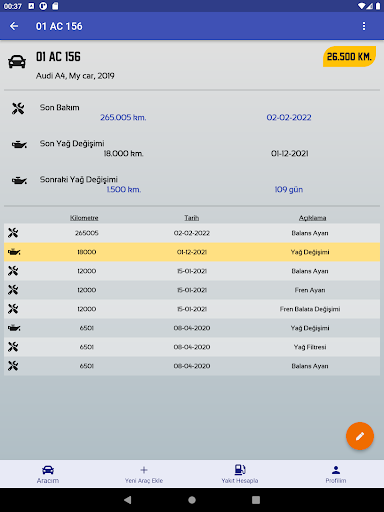The image size is (384, 512).
Task: Open the Yakıt Hesapla fuel tab
Action: (240, 474)
